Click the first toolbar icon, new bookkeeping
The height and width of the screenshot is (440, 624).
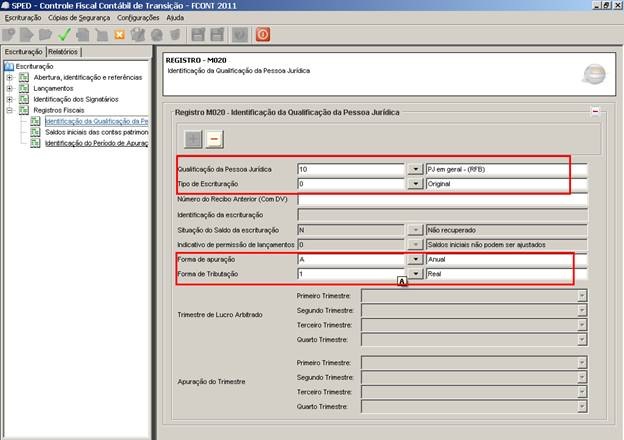(x=9, y=35)
